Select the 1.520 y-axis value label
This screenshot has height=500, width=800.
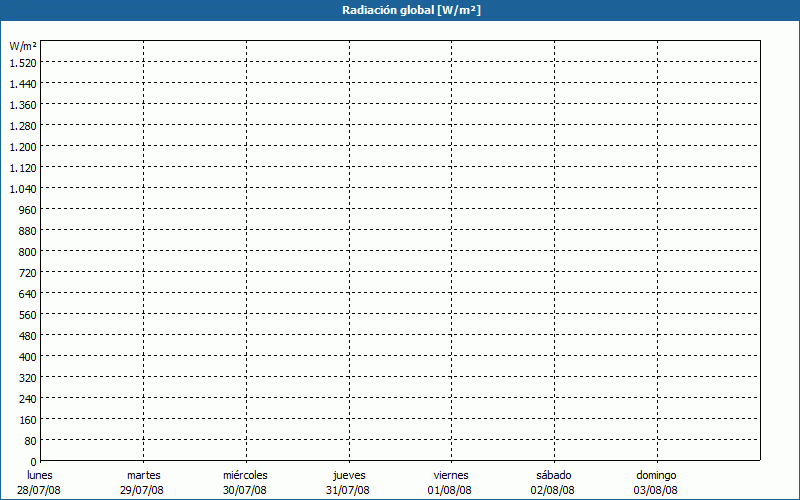[x=23, y=62]
